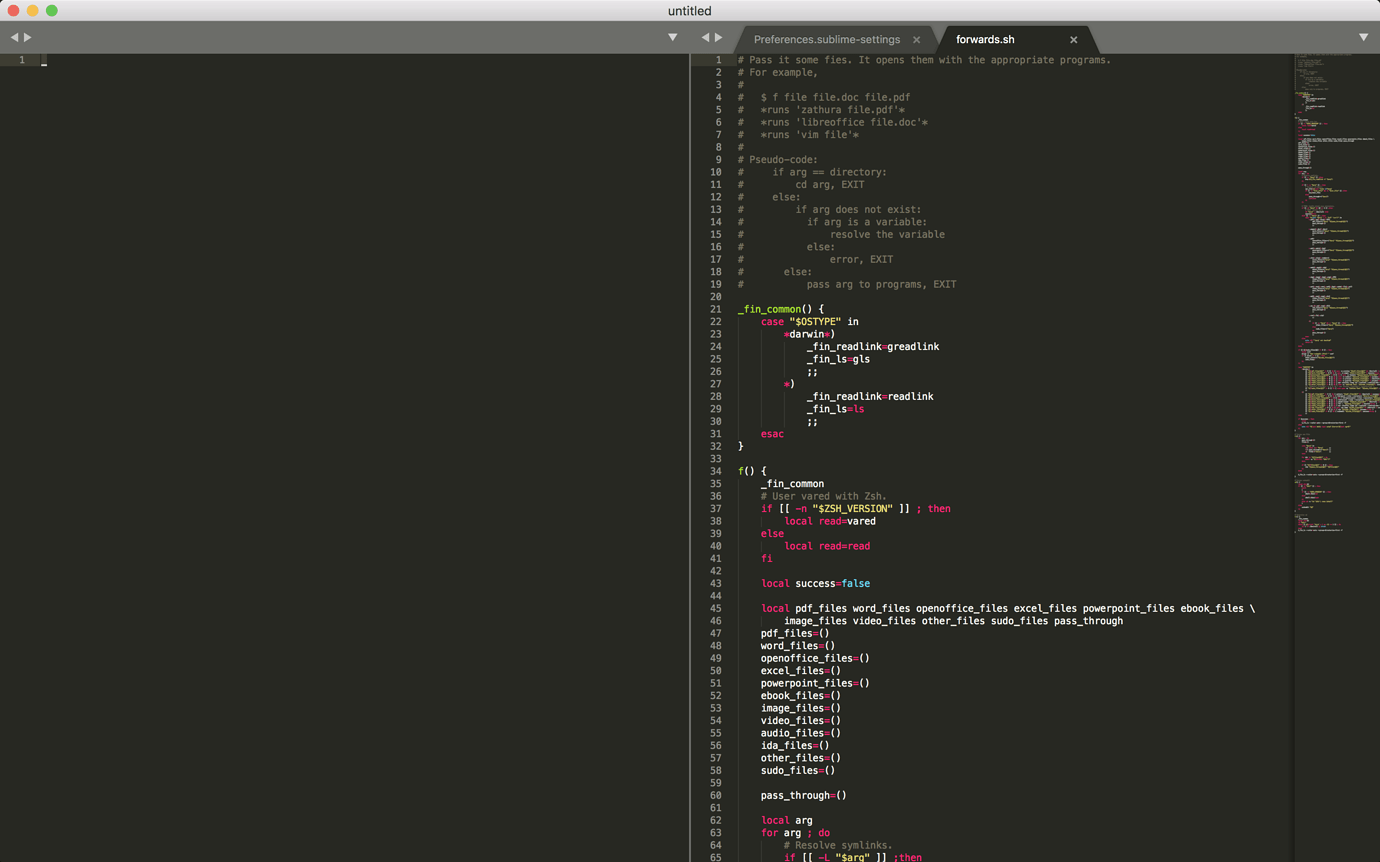Click line number 34 in the right gutter
Screen dimensions: 1380x862
715,471
